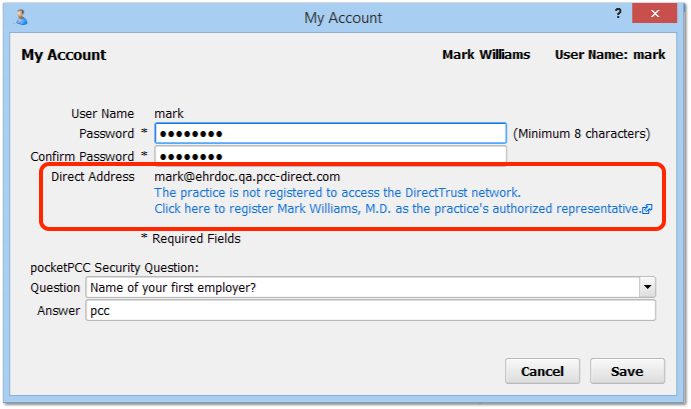Click 'practice is not registered' DirectTrust link

pos(338,193)
